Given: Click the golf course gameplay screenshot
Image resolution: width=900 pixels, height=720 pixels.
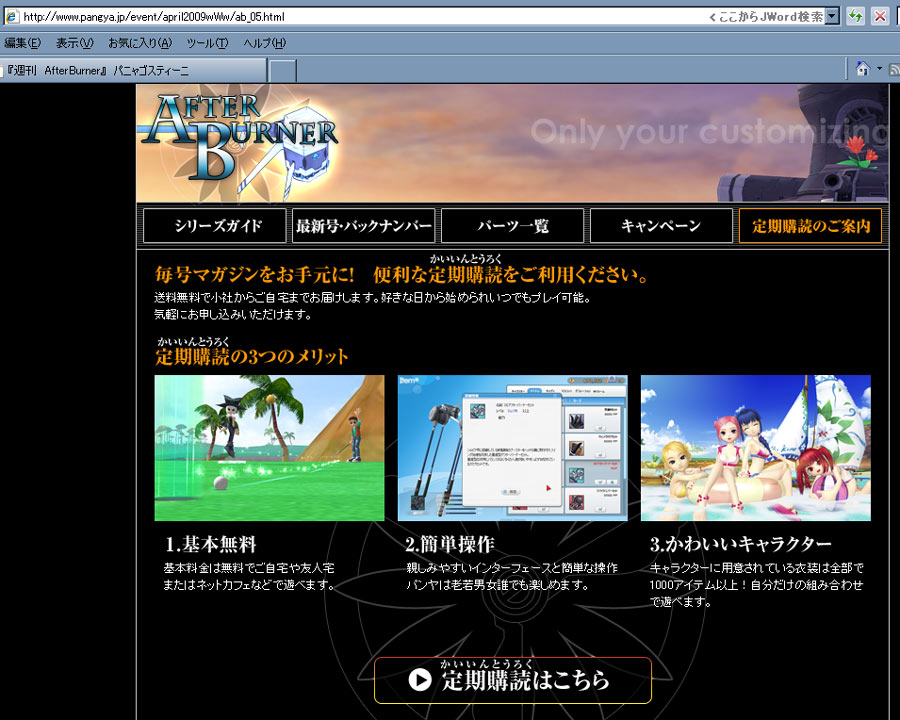Looking at the screenshot, I should [x=269, y=448].
